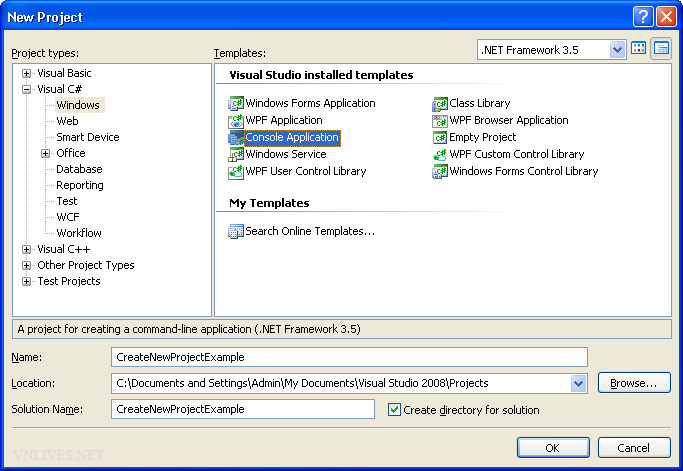Viewport: 683px width, 471px height.
Task: Expand the Test Projects node
Action: [27, 281]
